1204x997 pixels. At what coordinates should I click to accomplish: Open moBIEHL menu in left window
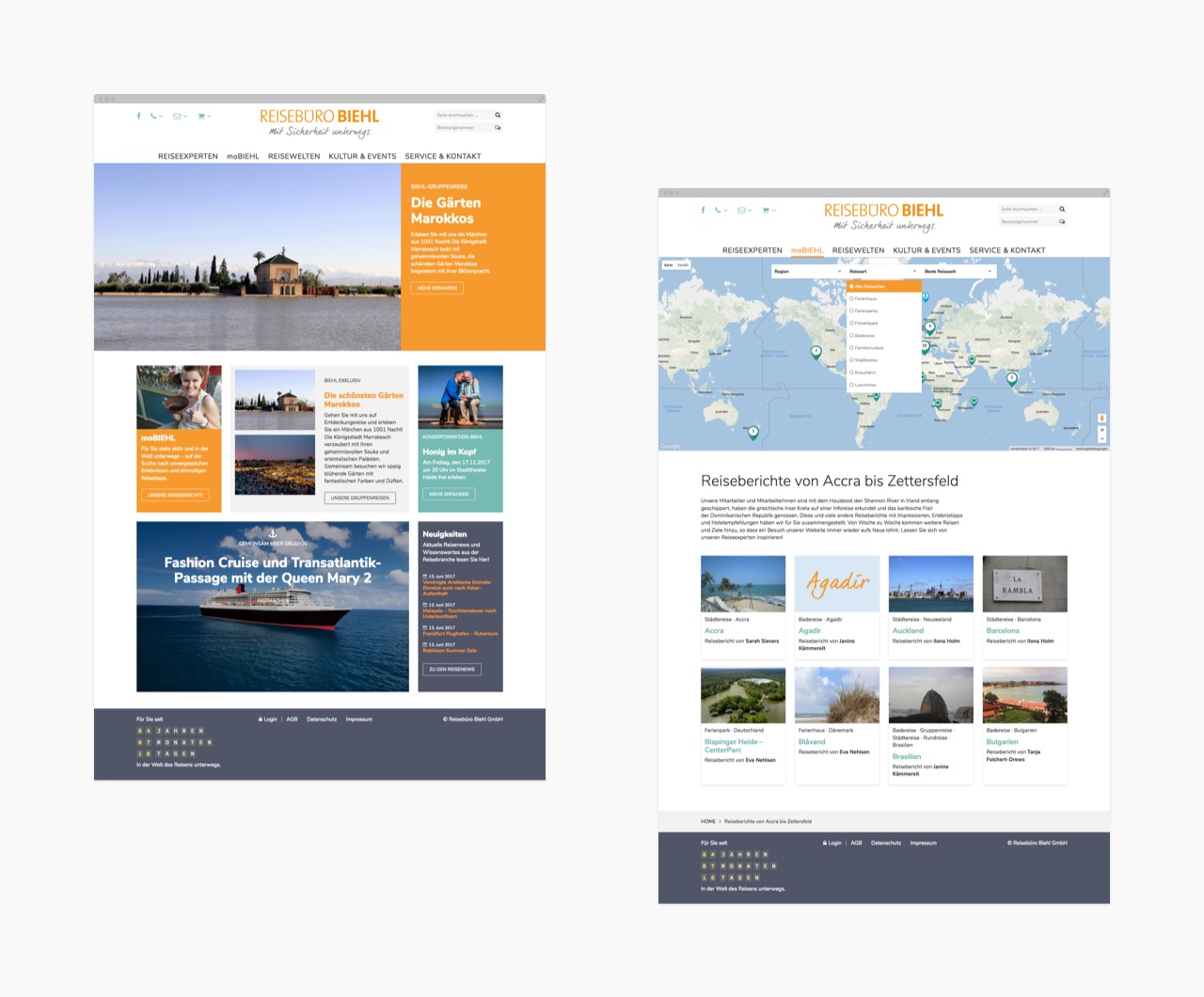pos(243,156)
